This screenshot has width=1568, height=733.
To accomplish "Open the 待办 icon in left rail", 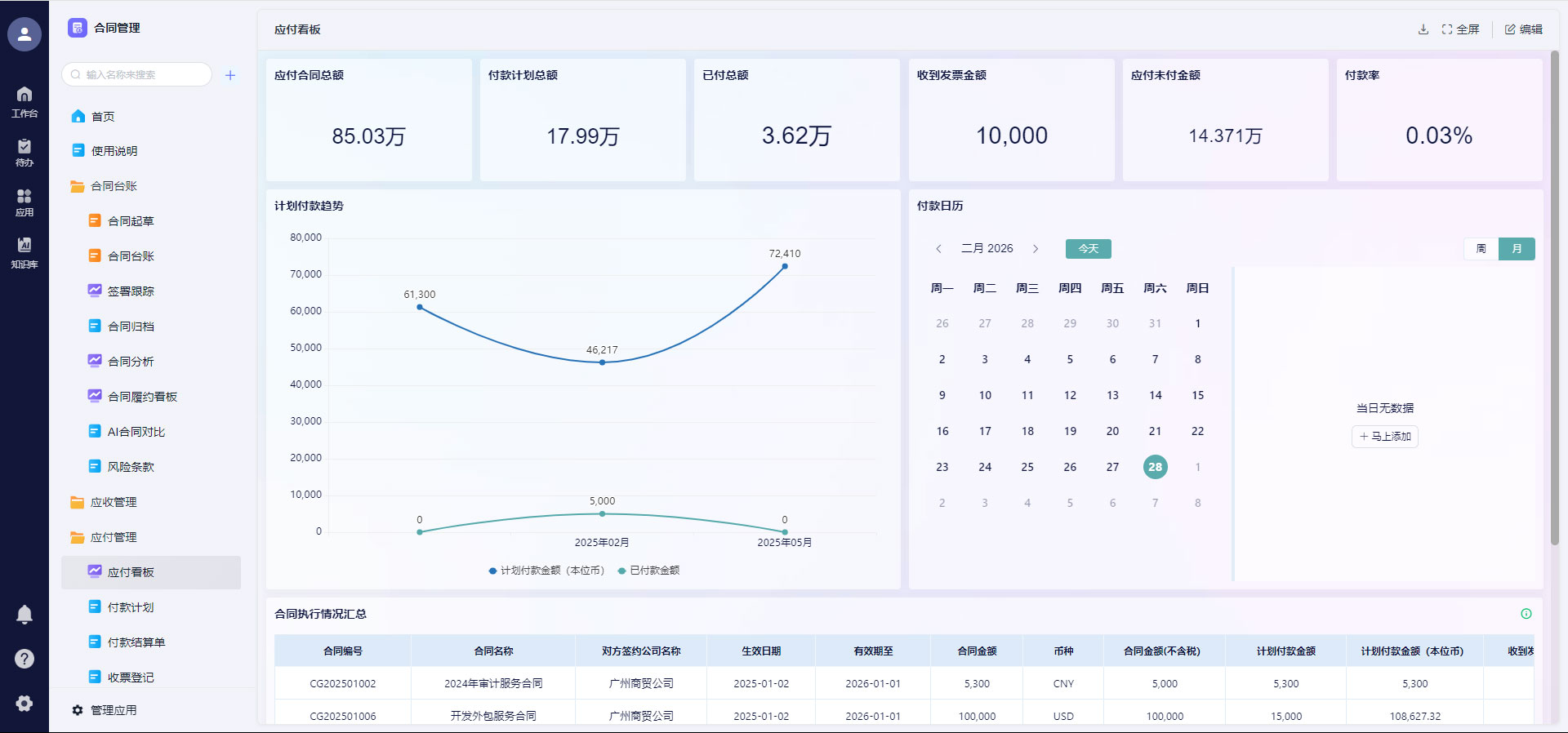I will 24,152.
